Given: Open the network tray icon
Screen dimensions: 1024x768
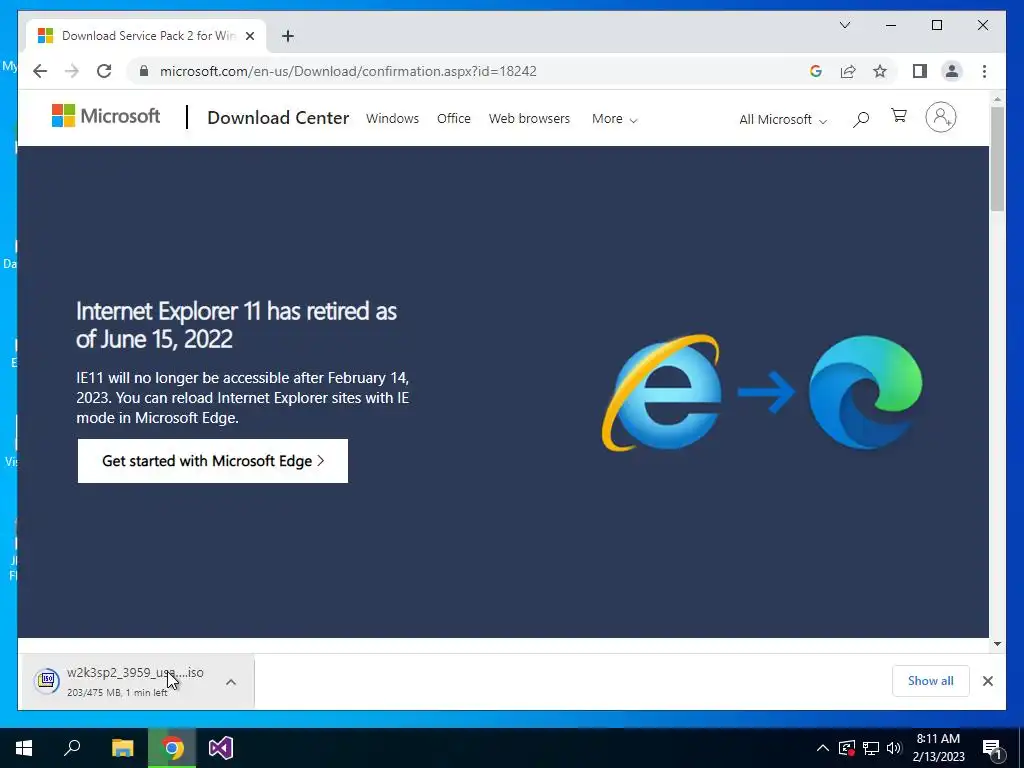Looking at the screenshot, I should (871, 748).
